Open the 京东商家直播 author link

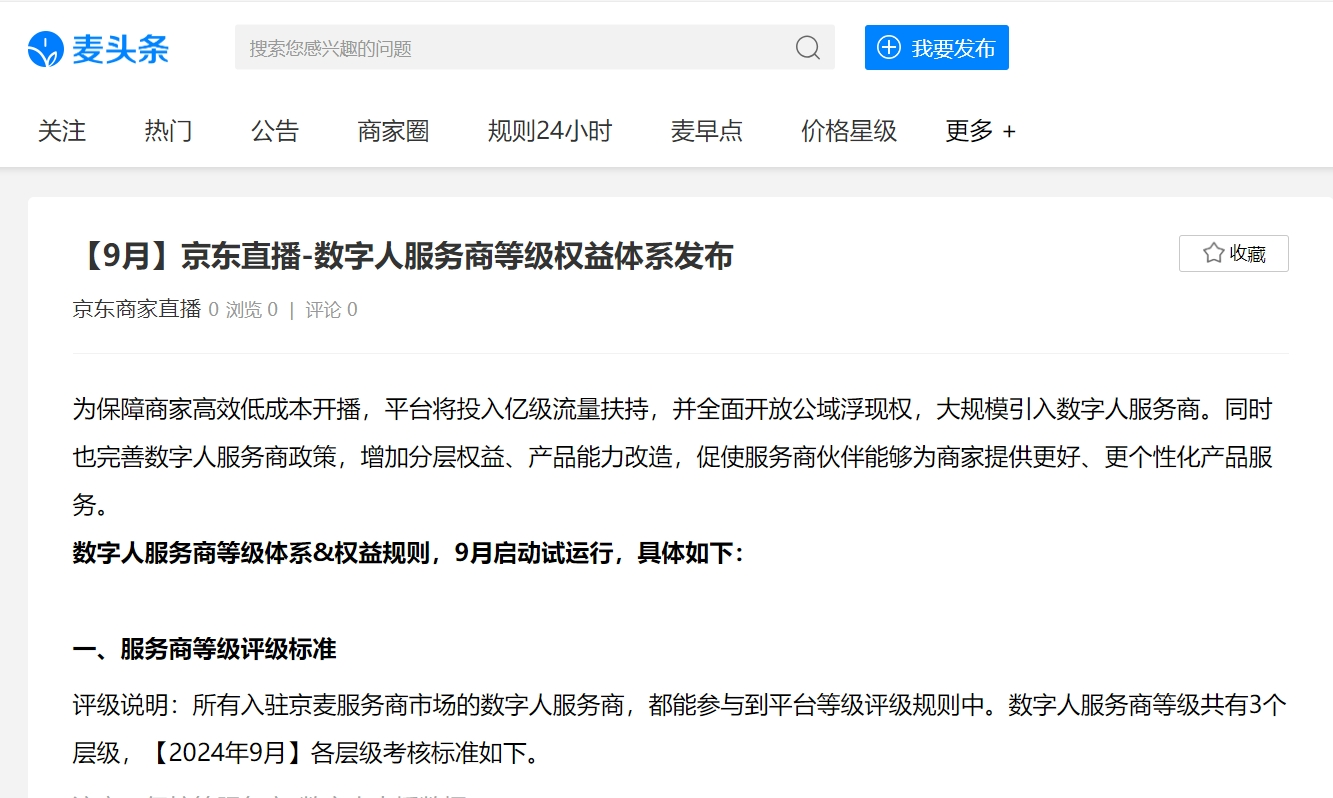tap(137, 310)
